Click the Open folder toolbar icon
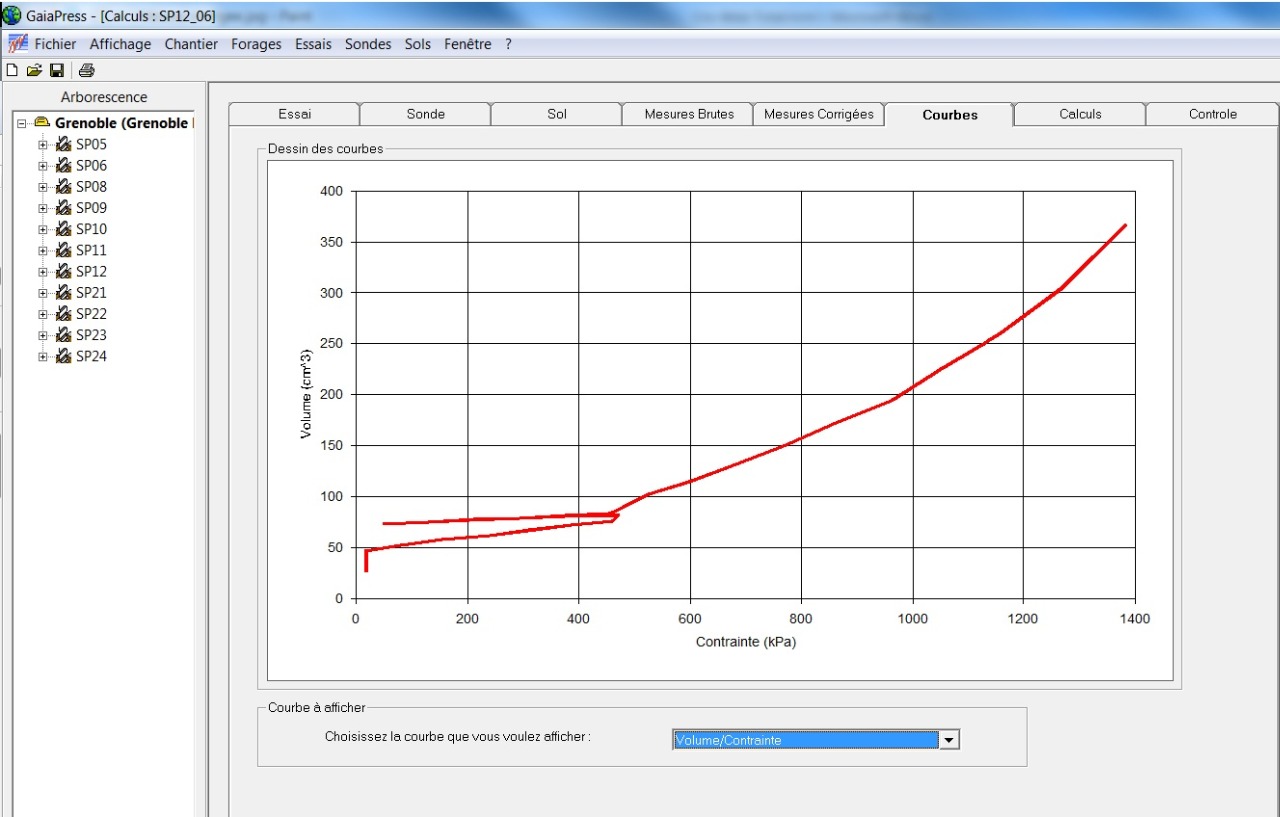 [34, 70]
